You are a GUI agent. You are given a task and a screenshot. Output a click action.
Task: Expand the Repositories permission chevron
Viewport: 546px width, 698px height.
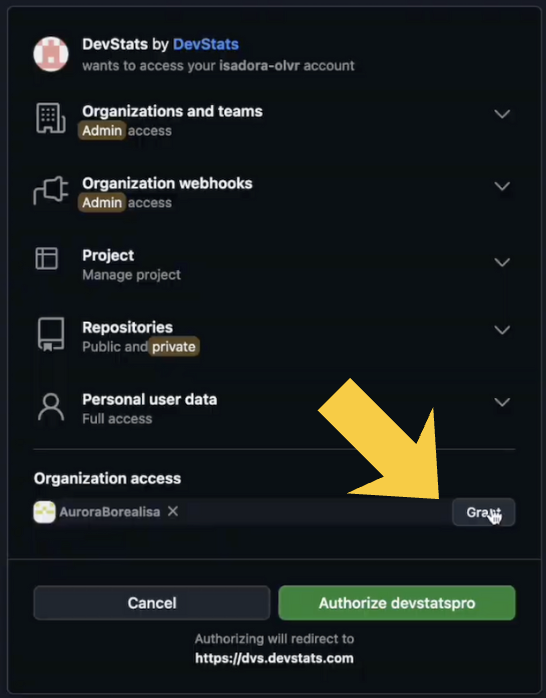[x=502, y=330]
